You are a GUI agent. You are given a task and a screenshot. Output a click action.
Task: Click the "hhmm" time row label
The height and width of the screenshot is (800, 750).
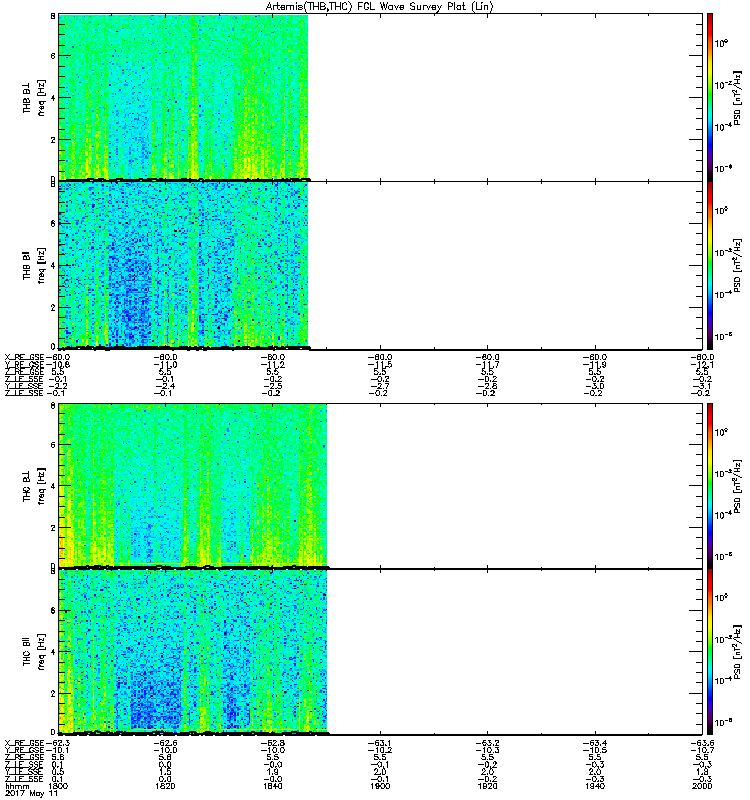[17, 786]
